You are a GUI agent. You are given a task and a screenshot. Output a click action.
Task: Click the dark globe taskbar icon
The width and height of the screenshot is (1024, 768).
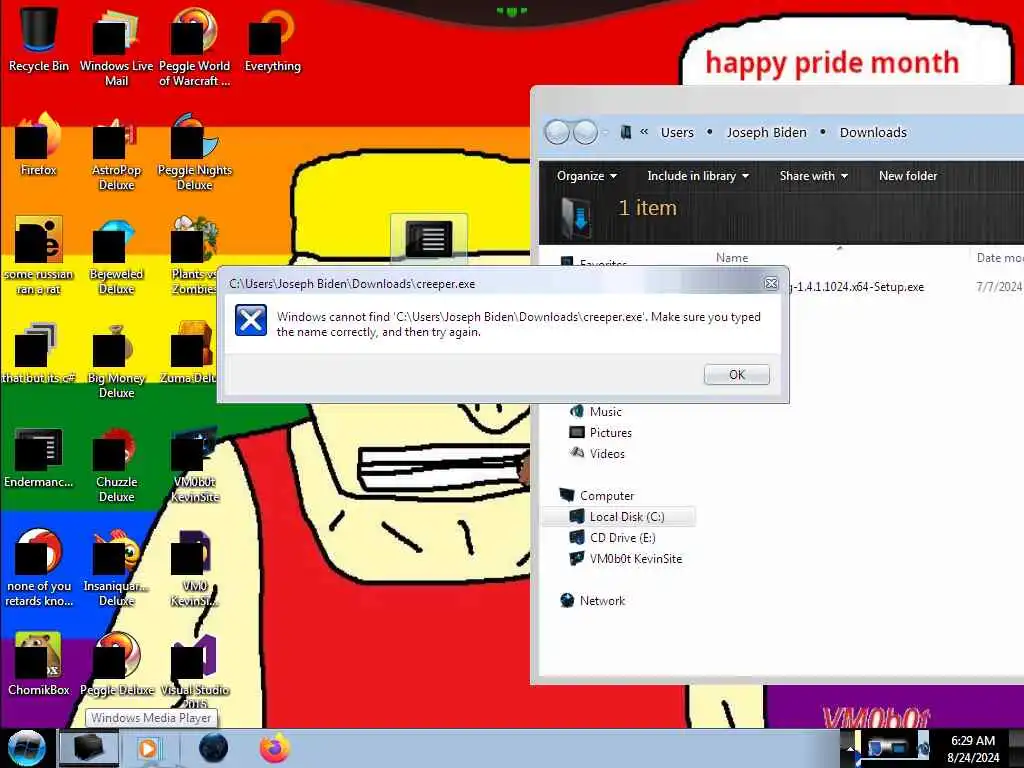[x=213, y=748]
